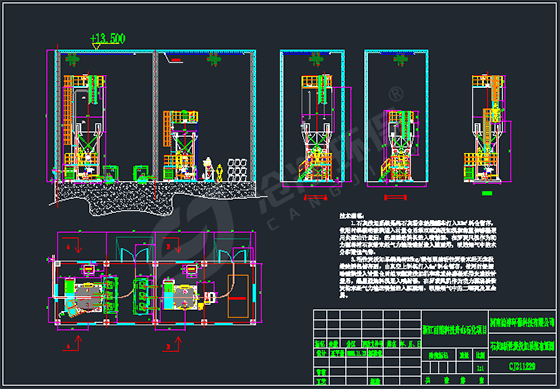Select the yellow elevation marker triangle under +13.500
Viewport: 560px width, 389px height.
pos(96,46)
